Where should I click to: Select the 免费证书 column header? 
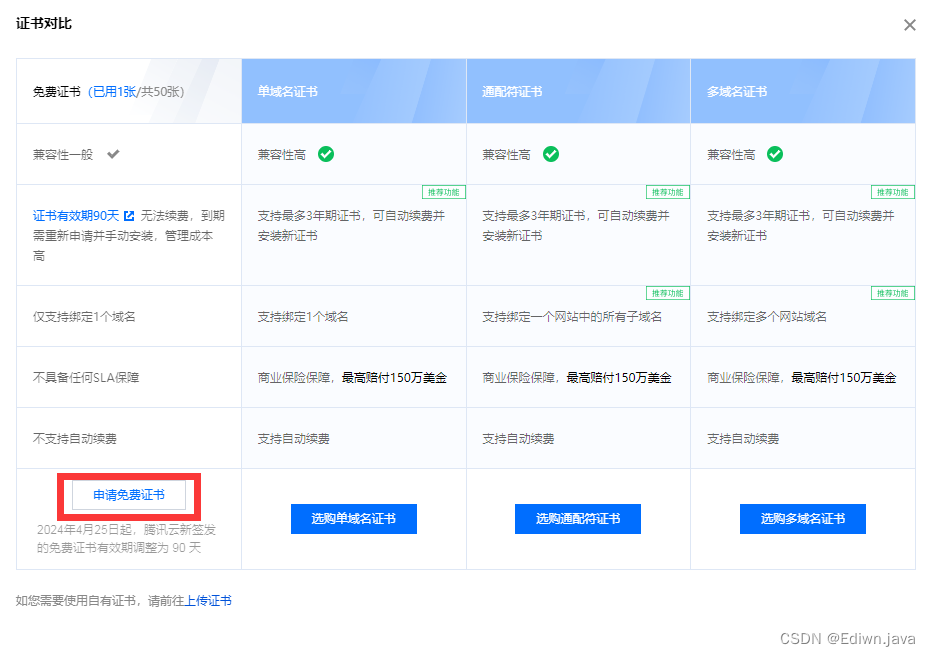coord(129,91)
